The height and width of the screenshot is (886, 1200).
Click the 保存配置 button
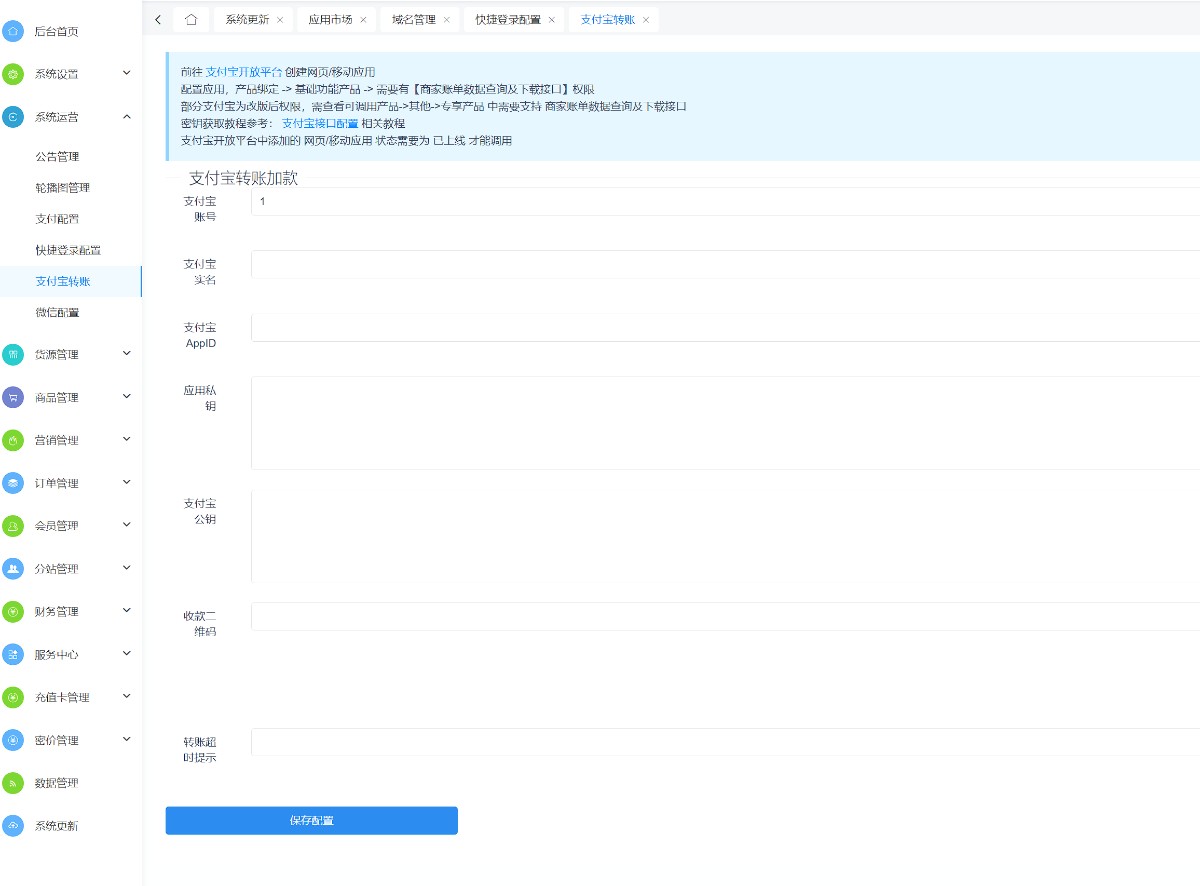click(x=311, y=821)
